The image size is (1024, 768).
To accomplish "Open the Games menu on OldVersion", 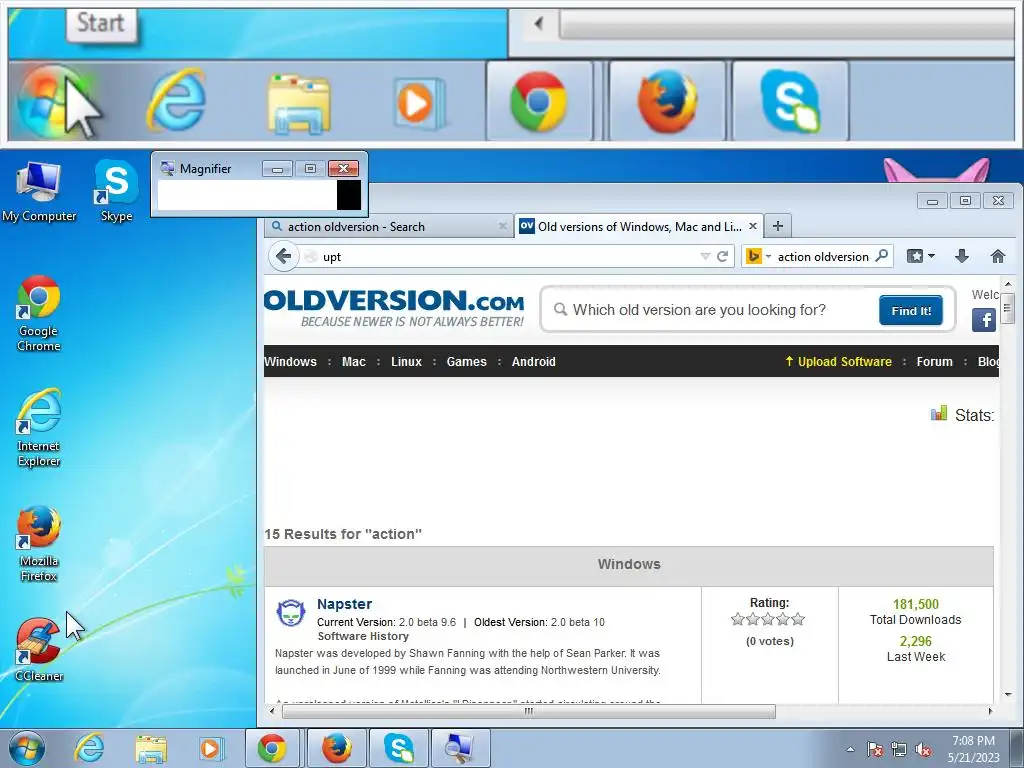I will (x=466, y=362).
